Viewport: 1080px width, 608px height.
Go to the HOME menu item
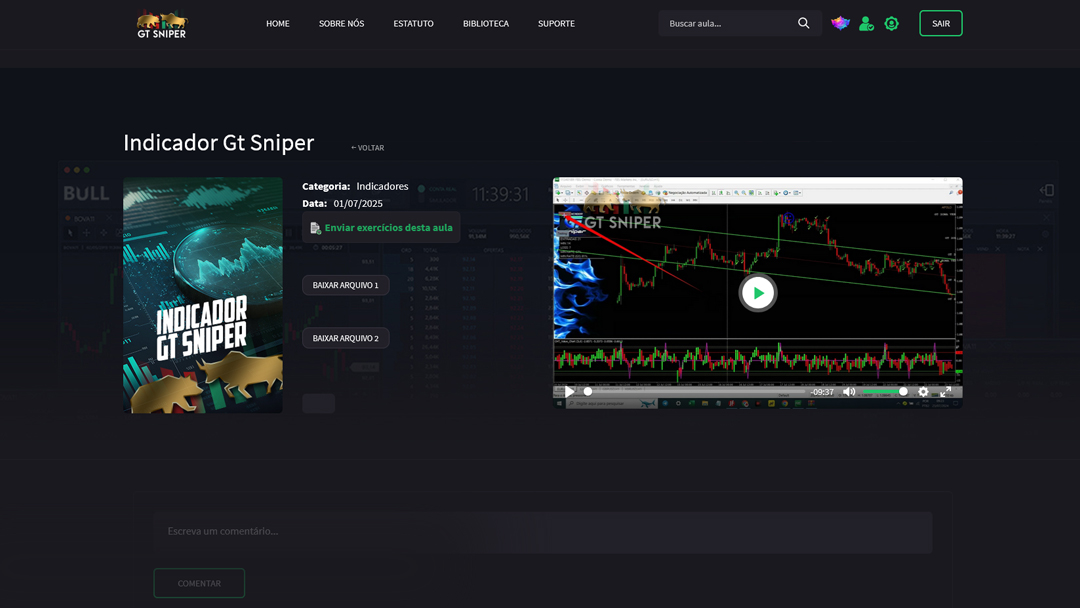pyautogui.click(x=277, y=24)
